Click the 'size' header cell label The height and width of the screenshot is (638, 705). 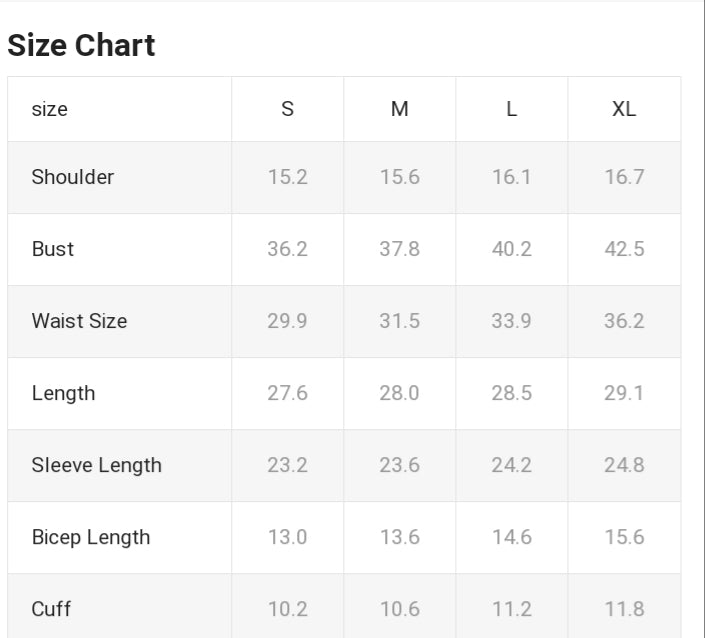(49, 109)
